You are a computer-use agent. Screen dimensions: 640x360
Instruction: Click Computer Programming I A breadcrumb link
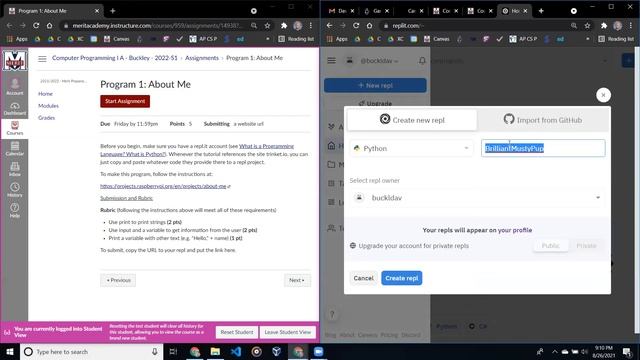(115, 58)
